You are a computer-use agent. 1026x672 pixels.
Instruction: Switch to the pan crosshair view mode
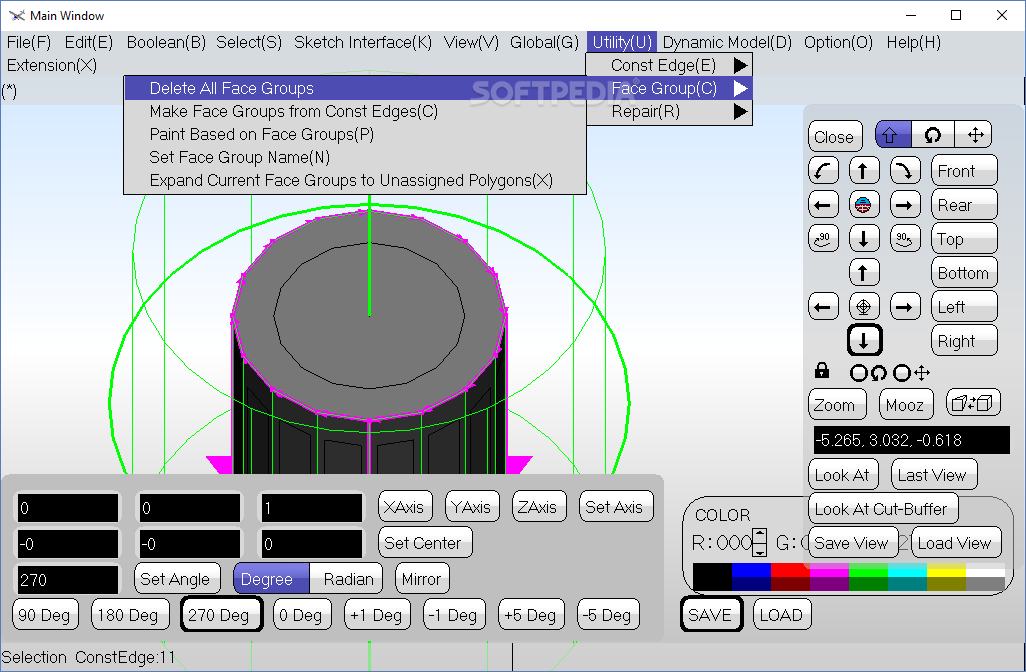(x=975, y=135)
